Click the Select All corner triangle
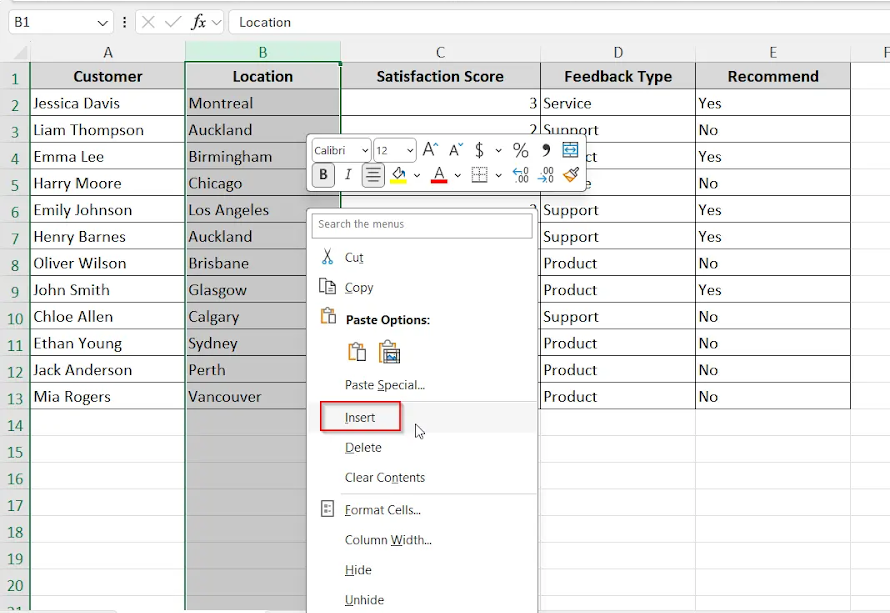 coord(19,53)
